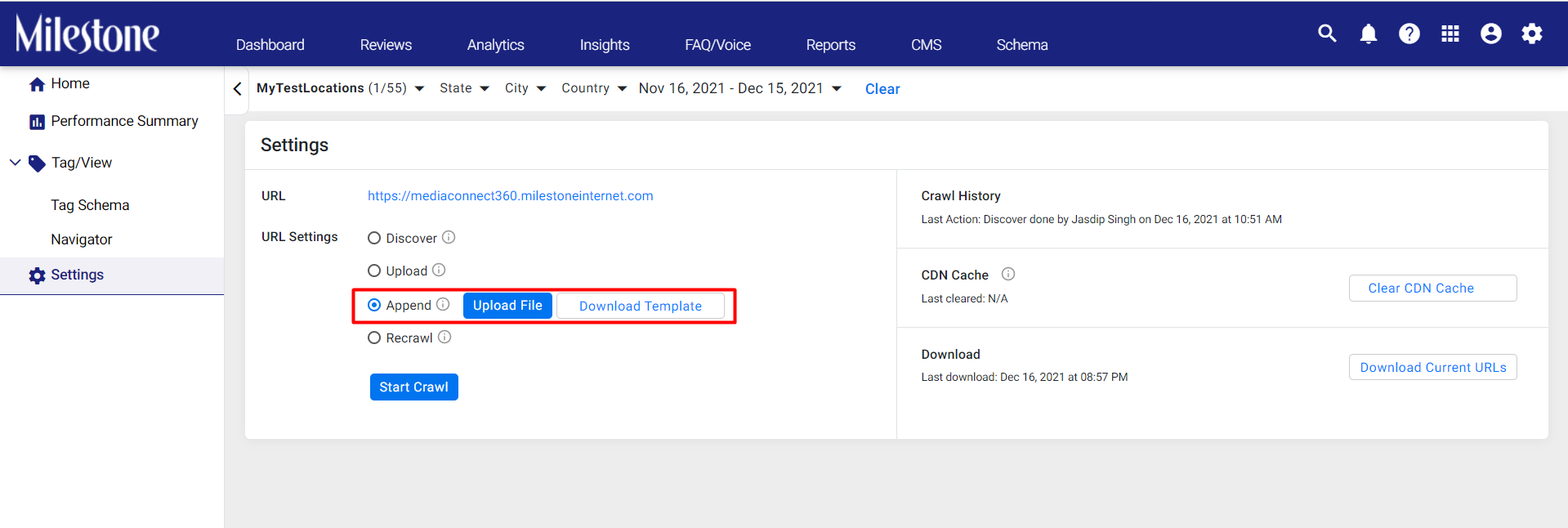
Task: Click the Download Template button
Action: (641, 306)
